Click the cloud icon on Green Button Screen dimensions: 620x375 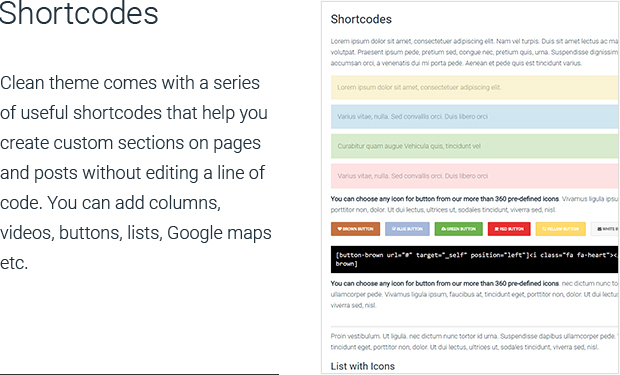pos(443,229)
